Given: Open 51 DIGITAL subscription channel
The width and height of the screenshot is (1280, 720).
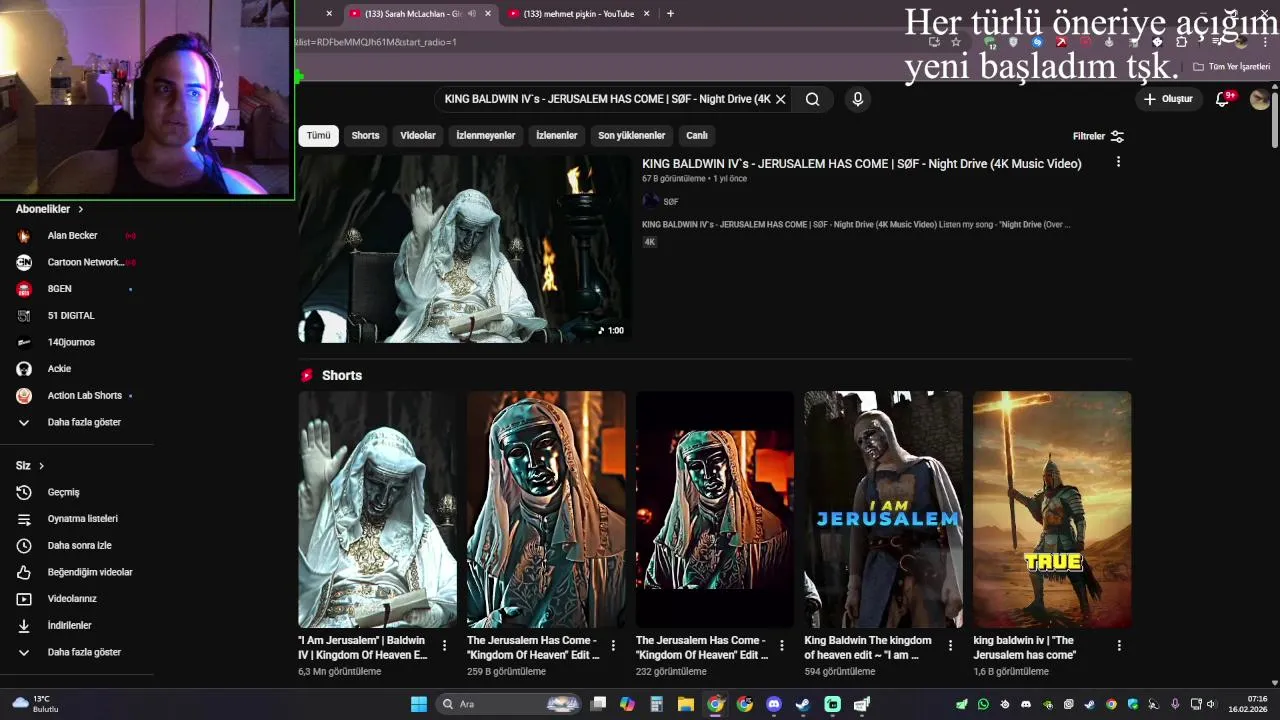Looking at the screenshot, I should [77, 315].
